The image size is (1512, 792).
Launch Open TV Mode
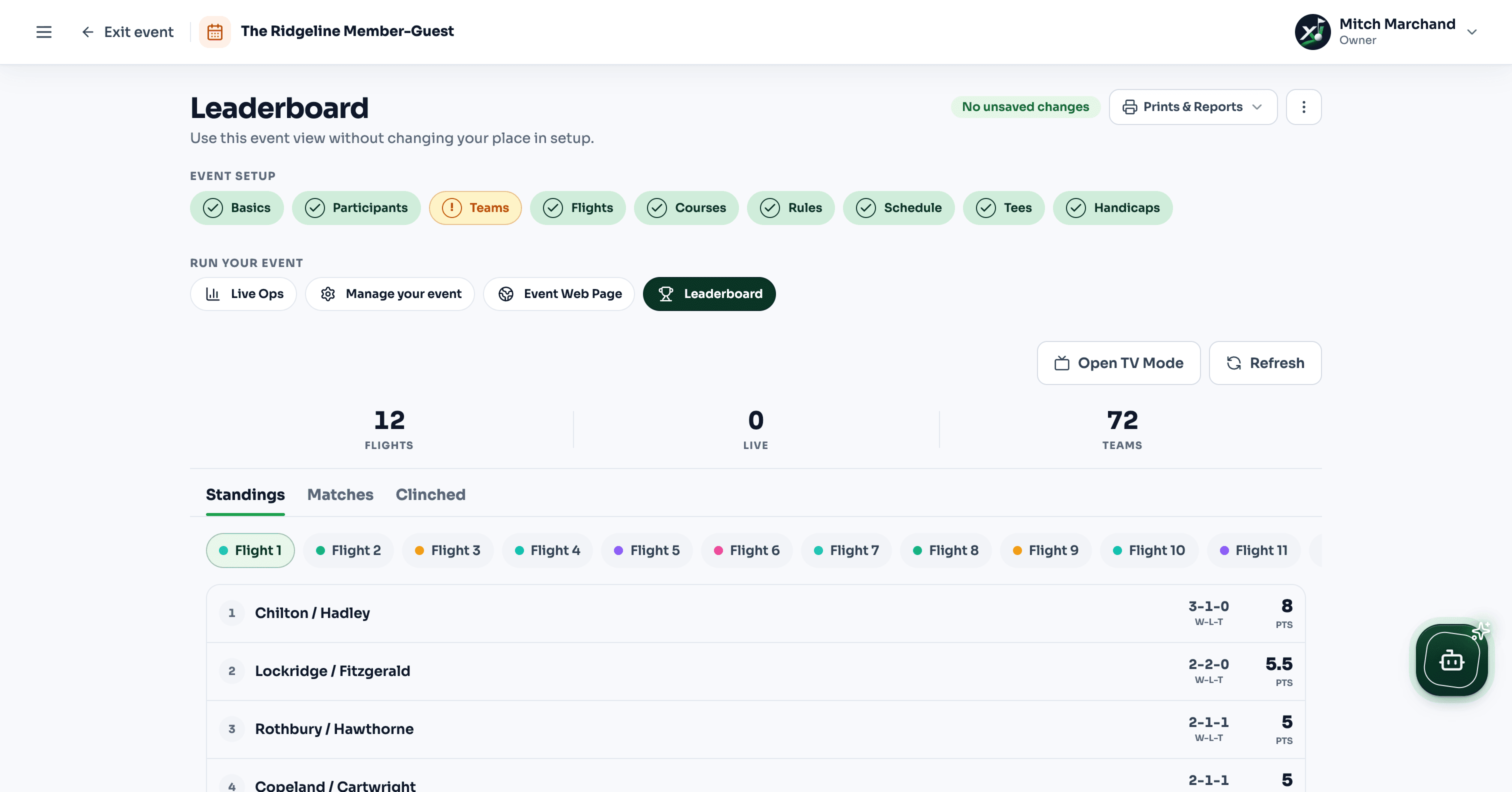pos(1118,363)
